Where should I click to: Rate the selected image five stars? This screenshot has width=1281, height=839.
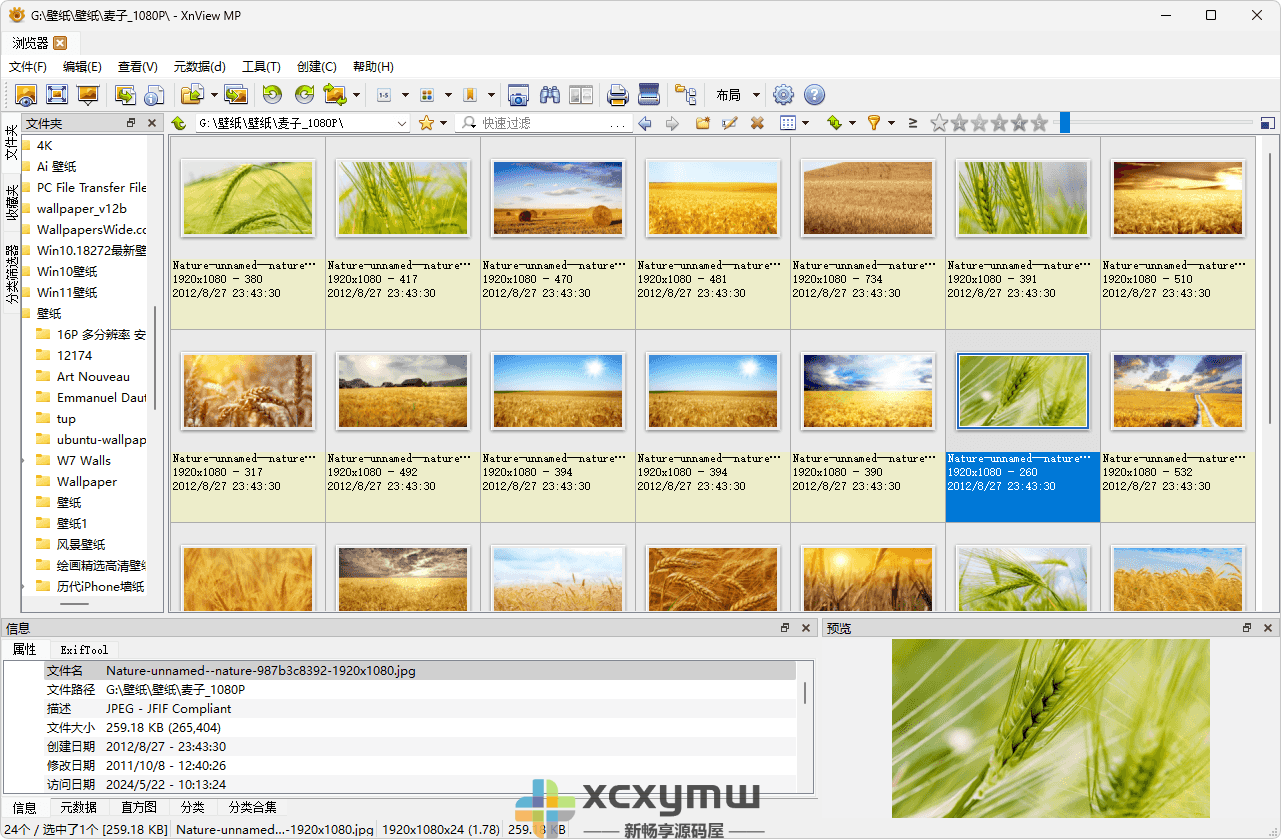(x=1037, y=122)
